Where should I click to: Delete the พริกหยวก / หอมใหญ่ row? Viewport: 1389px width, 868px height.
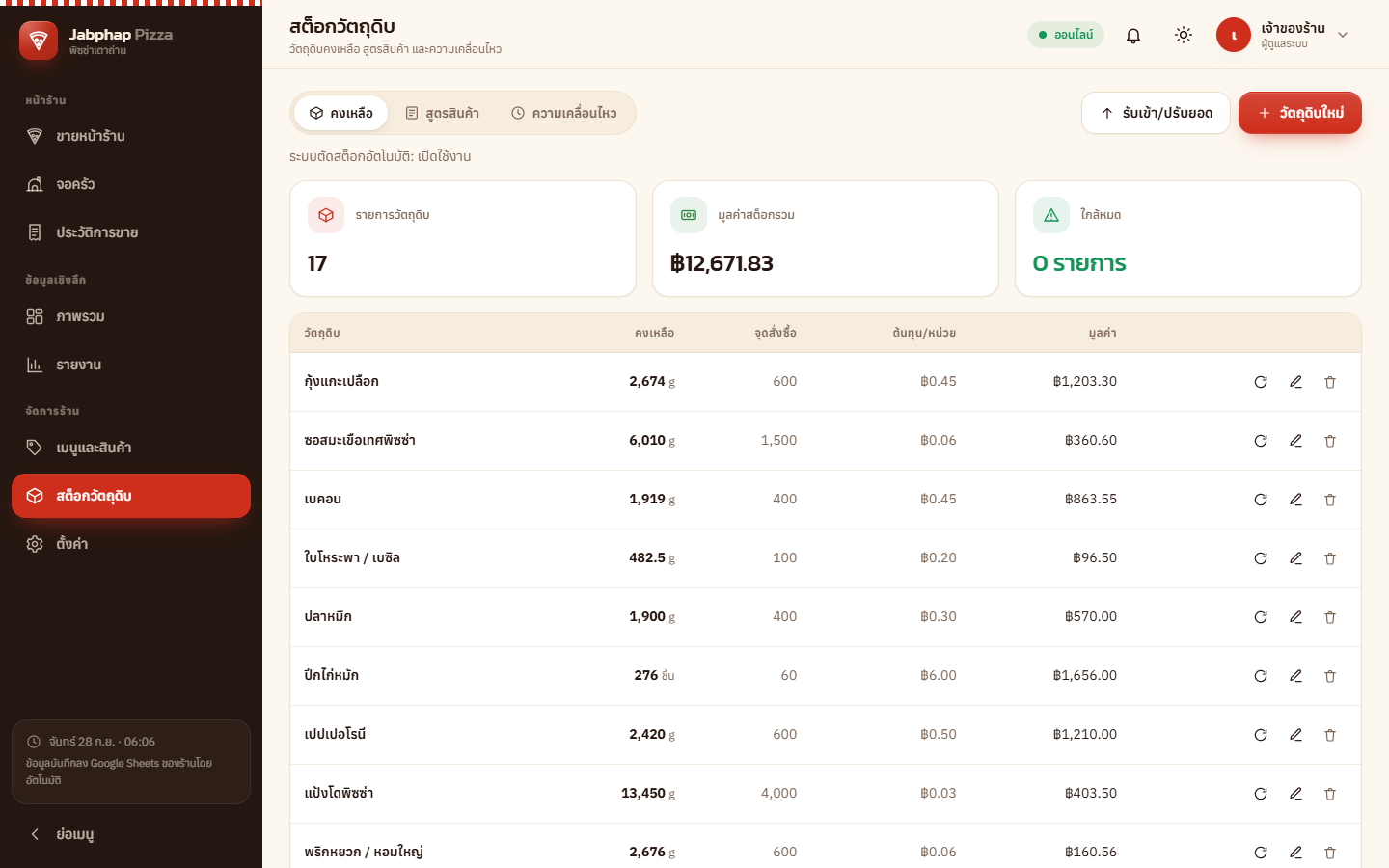pyautogui.click(x=1330, y=853)
